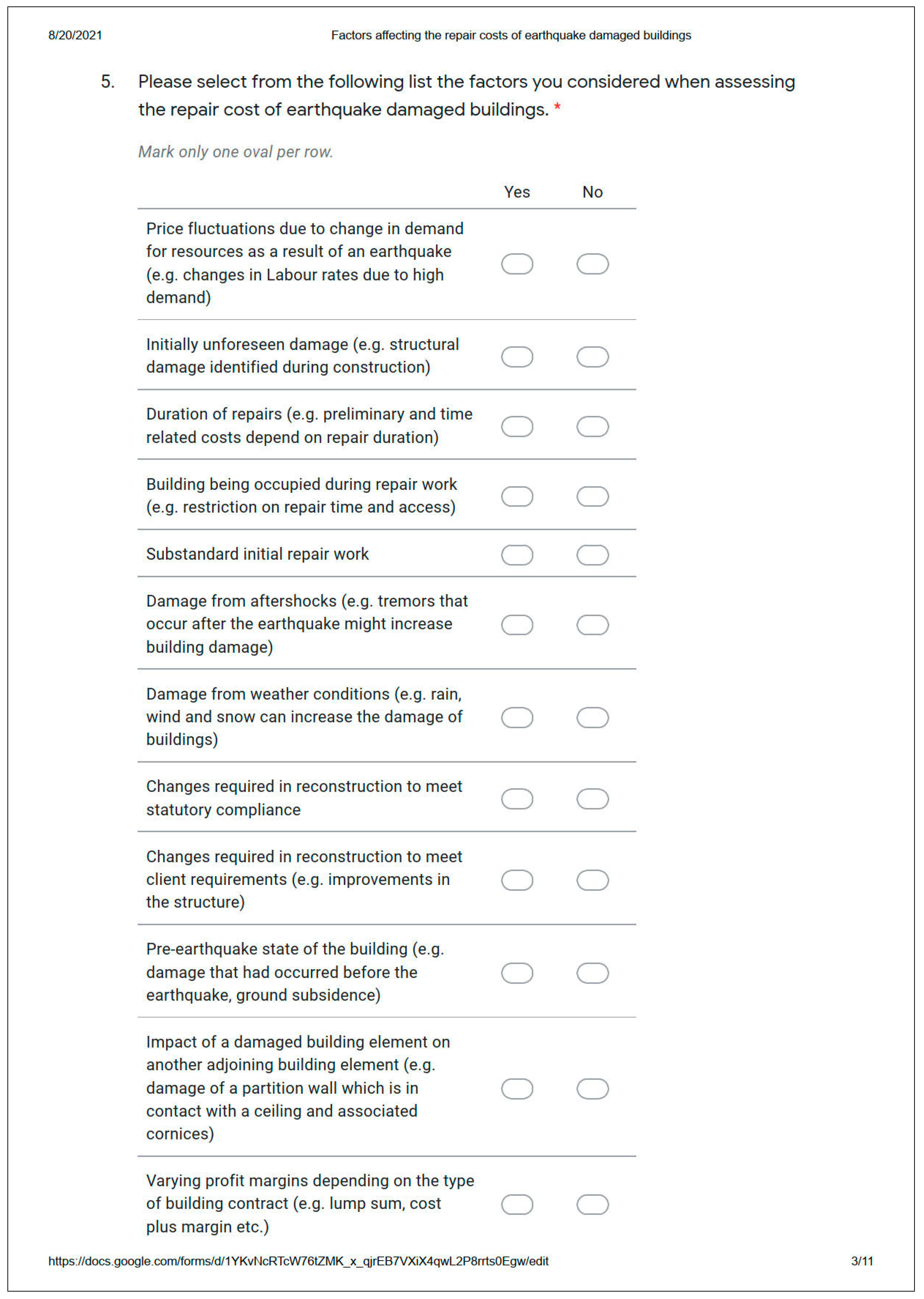Select No for Varying profit margins
Viewport: 924px width, 1299px height.
point(592,1204)
